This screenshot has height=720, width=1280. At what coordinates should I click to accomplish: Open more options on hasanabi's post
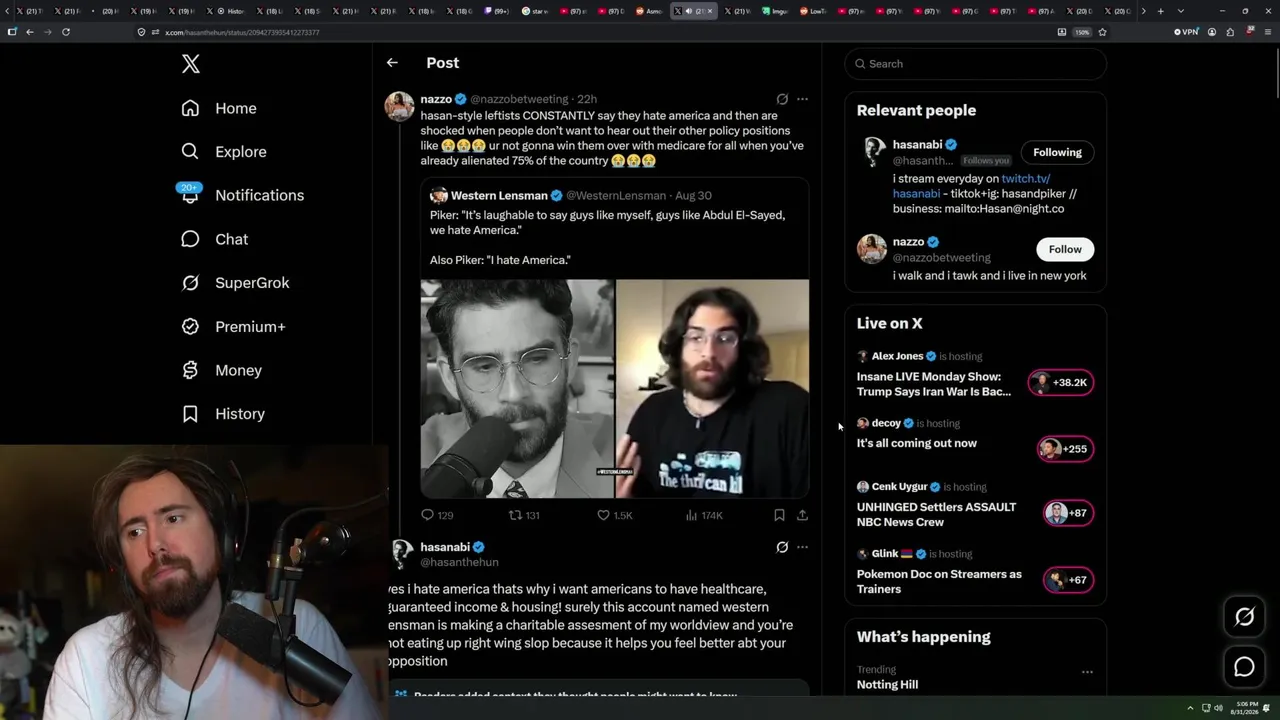pos(802,547)
